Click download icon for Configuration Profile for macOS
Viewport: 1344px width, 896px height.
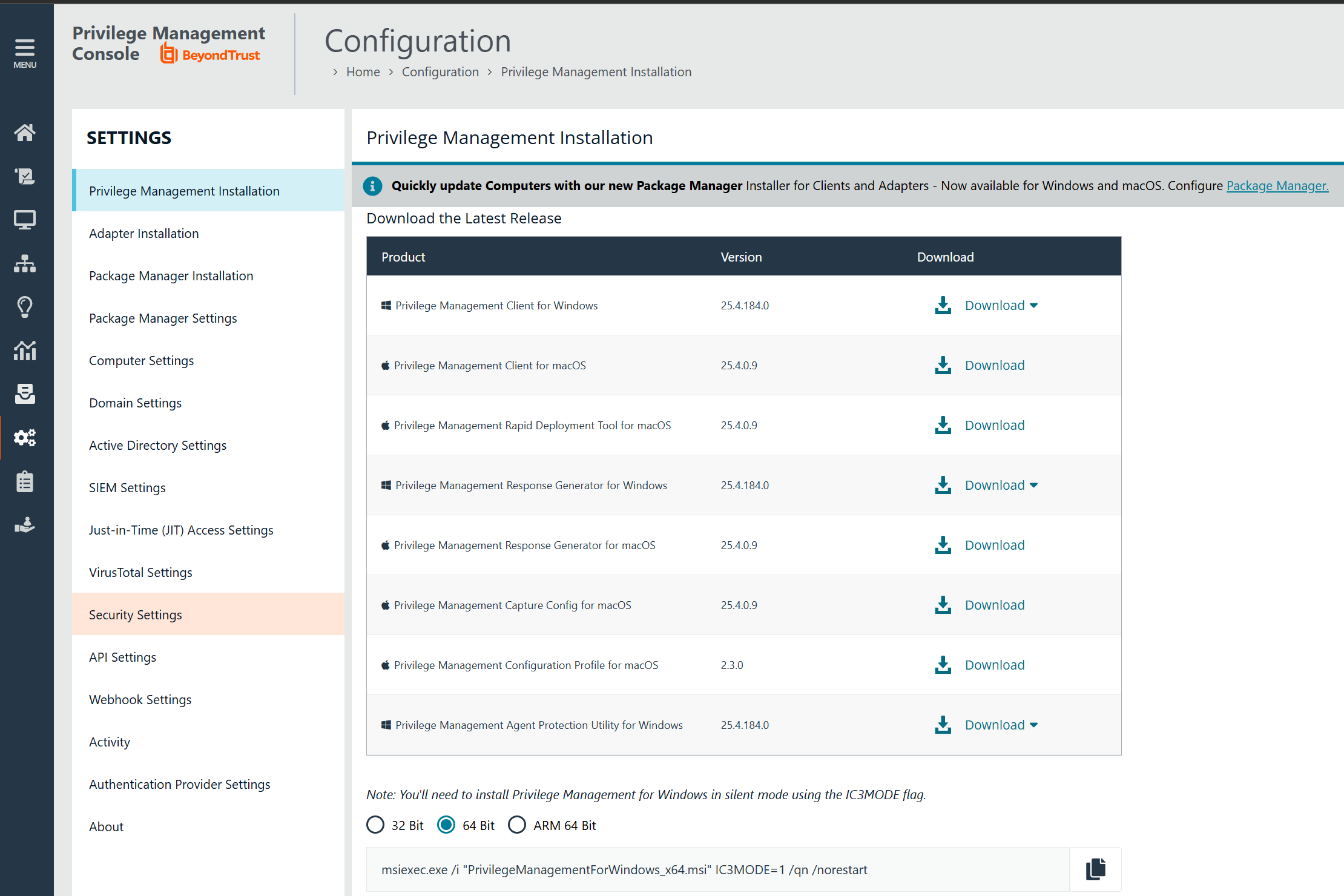point(943,665)
